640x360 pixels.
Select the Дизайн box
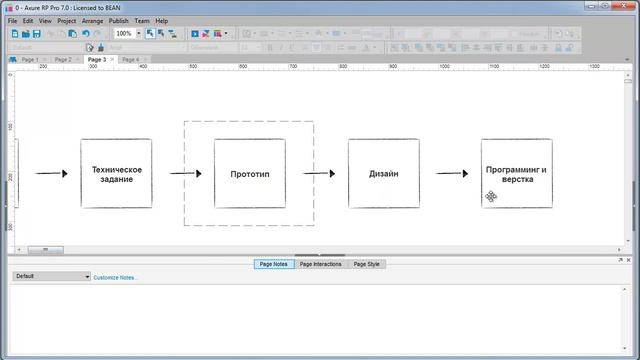point(384,173)
